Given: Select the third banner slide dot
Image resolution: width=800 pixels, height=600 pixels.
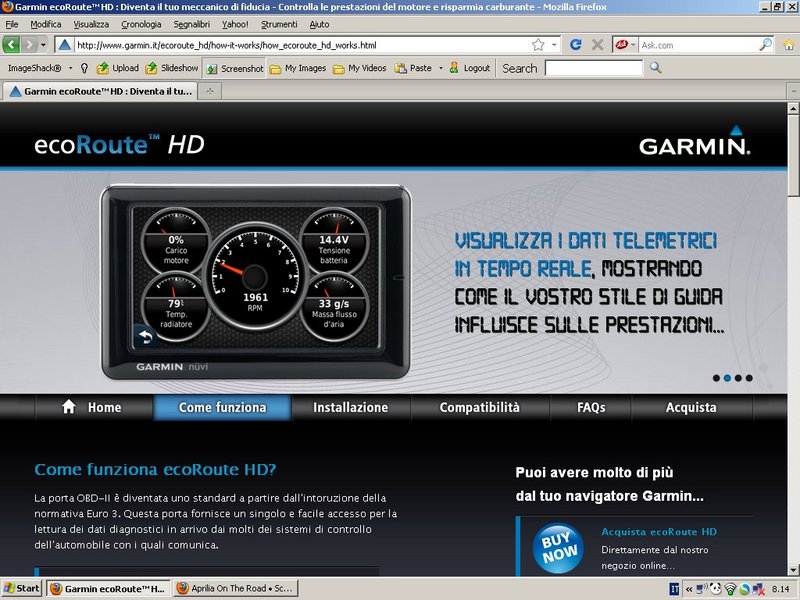Looking at the screenshot, I should (738, 378).
